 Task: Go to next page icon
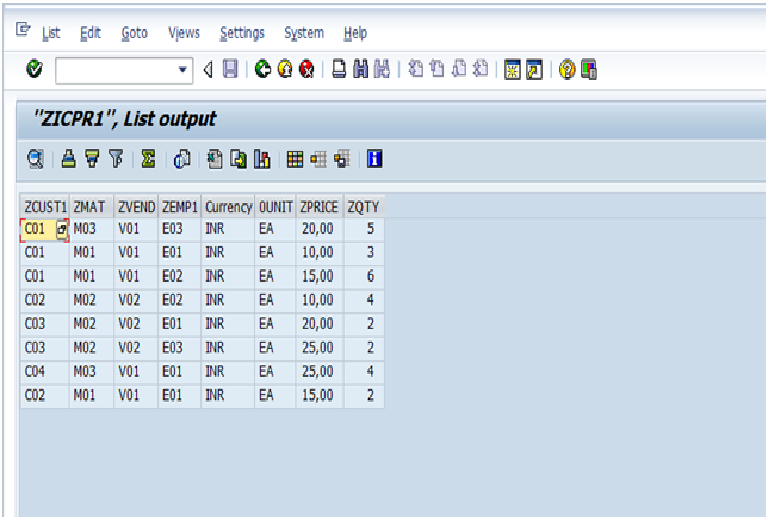[x=459, y=69]
